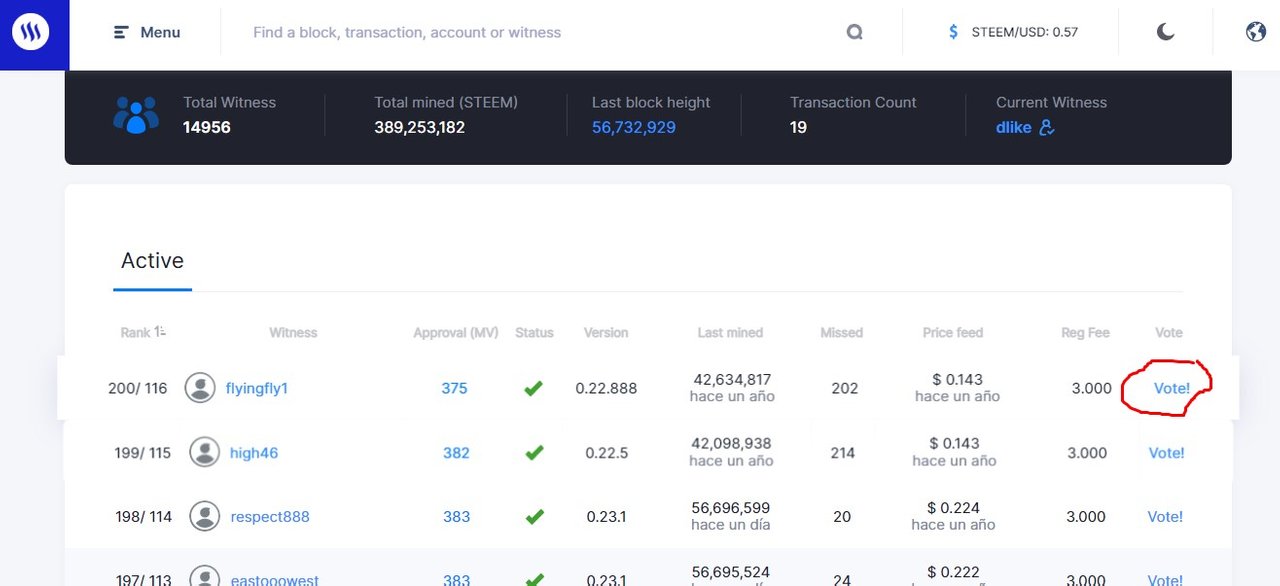Click missed count 202 cell
This screenshot has height=586, width=1280.
(x=845, y=388)
